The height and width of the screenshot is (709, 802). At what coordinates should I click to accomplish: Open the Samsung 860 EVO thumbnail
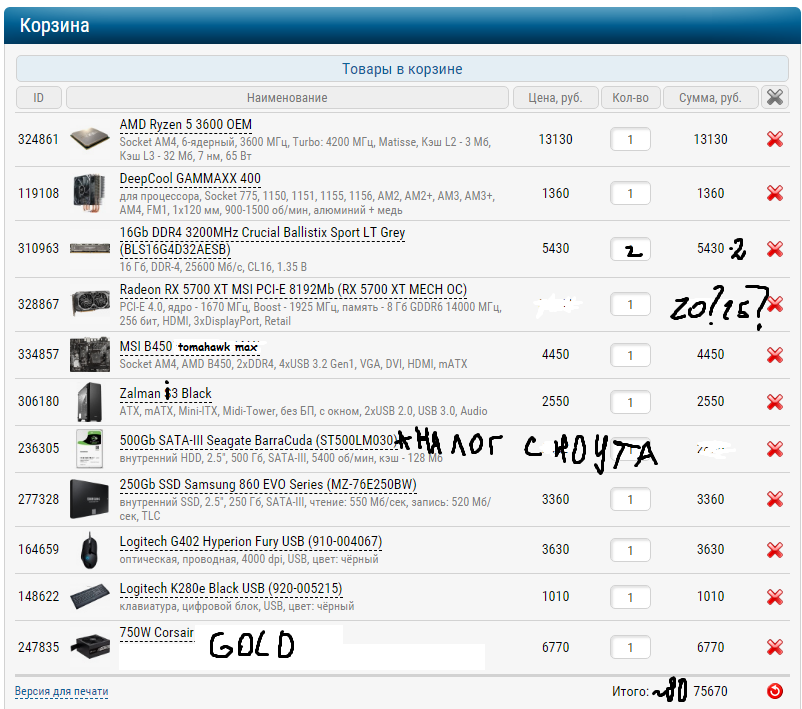click(x=90, y=499)
